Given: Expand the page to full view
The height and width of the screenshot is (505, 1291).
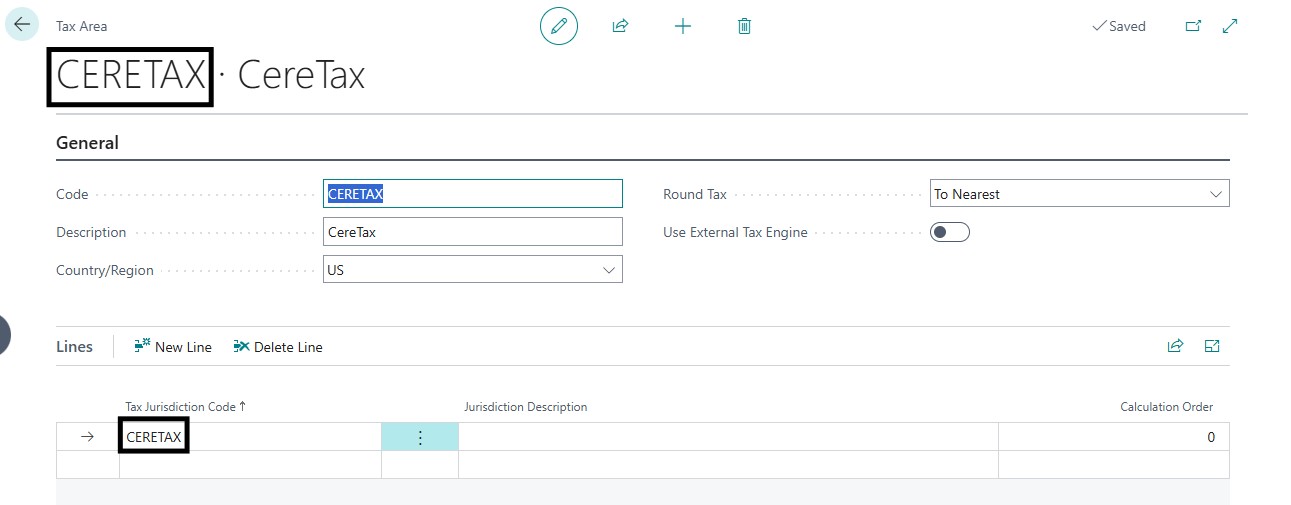Looking at the screenshot, I should [1231, 26].
